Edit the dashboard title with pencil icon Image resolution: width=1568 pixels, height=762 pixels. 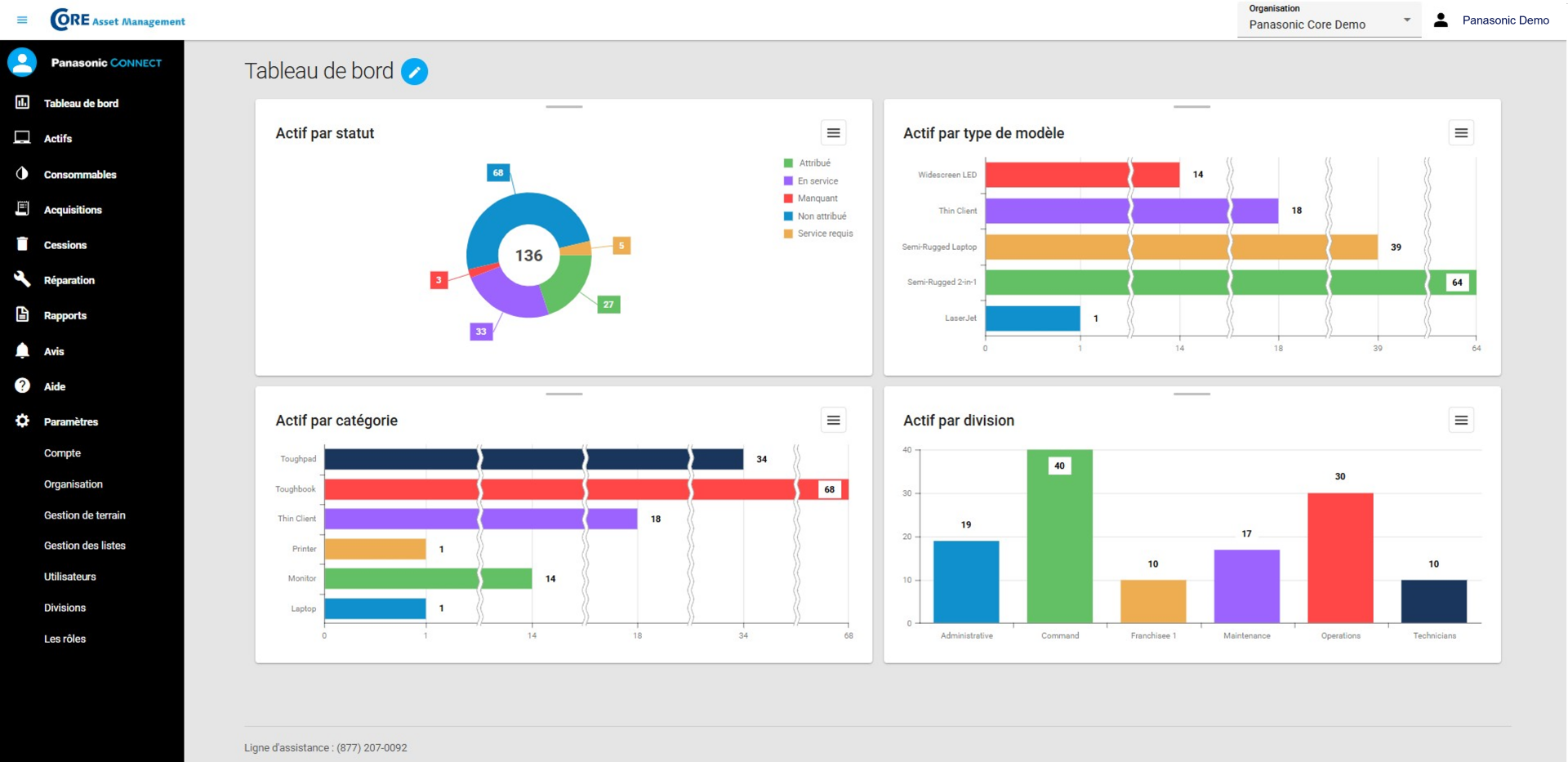(415, 72)
